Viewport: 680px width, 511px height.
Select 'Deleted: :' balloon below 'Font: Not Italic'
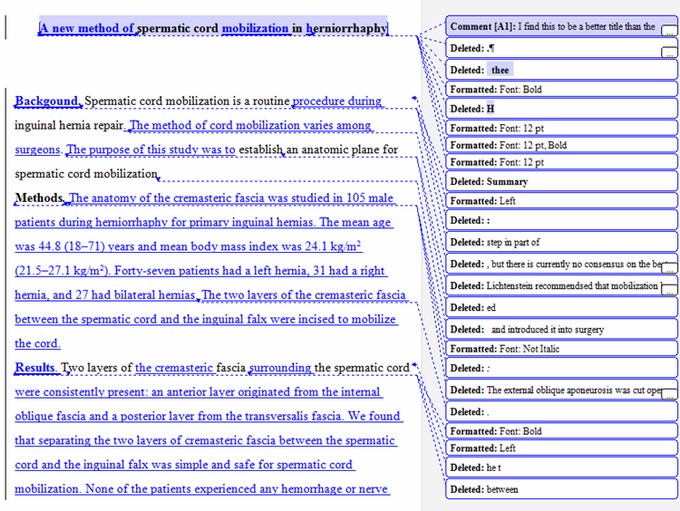[561, 368]
